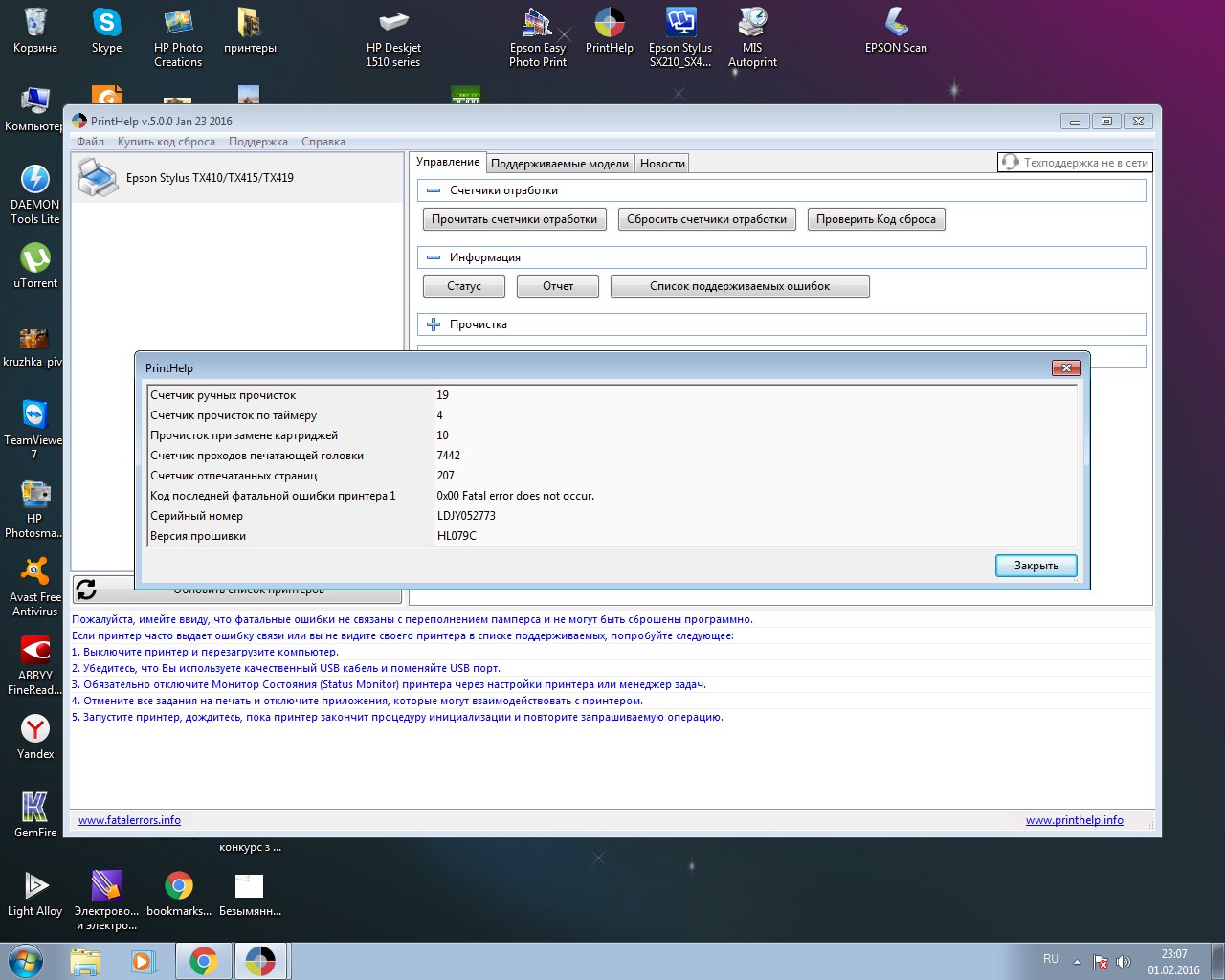Select the GemFire desktop icon
The image size is (1225, 980).
(x=35, y=814)
